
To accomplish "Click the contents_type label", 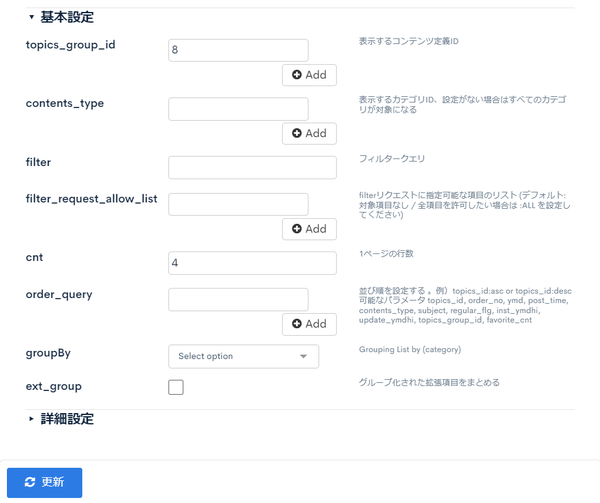I will (65, 104).
